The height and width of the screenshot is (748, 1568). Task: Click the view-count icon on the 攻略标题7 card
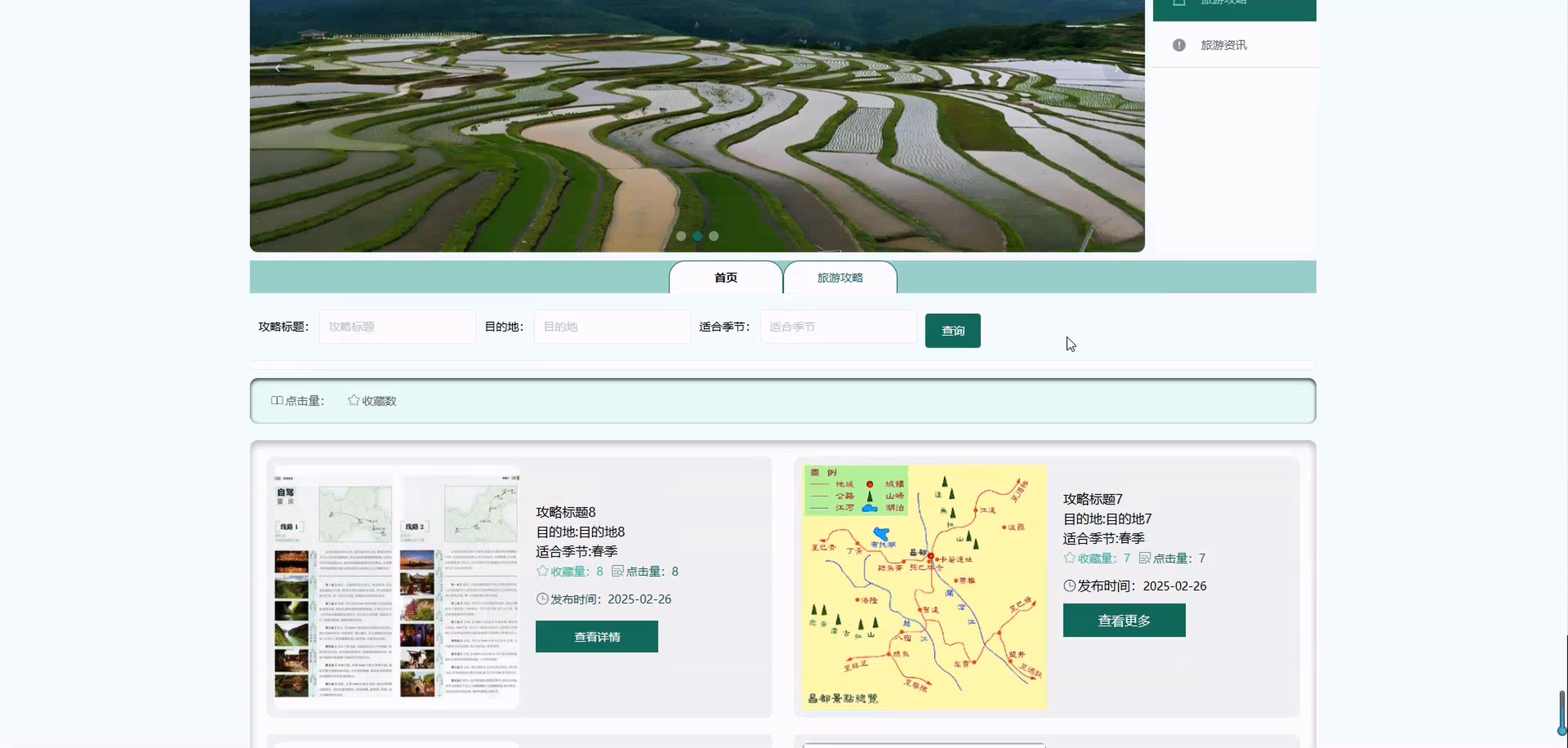point(1145,558)
